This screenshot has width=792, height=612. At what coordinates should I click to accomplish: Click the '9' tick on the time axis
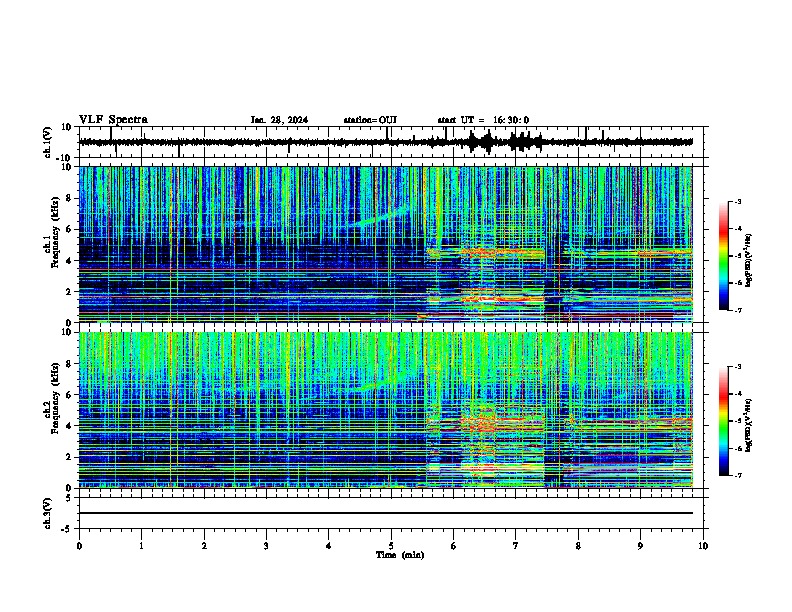tap(640, 546)
